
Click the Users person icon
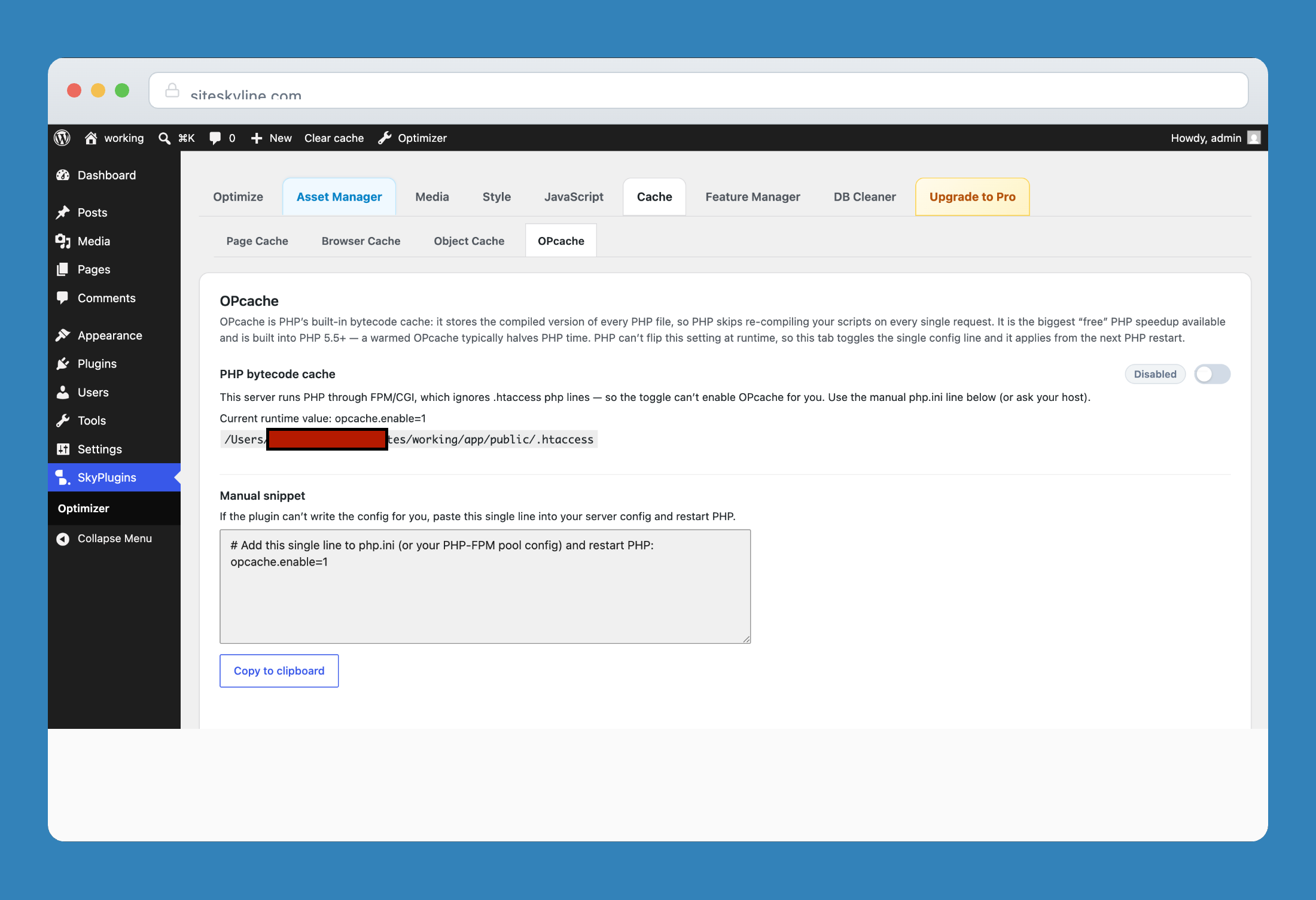(63, 392)
